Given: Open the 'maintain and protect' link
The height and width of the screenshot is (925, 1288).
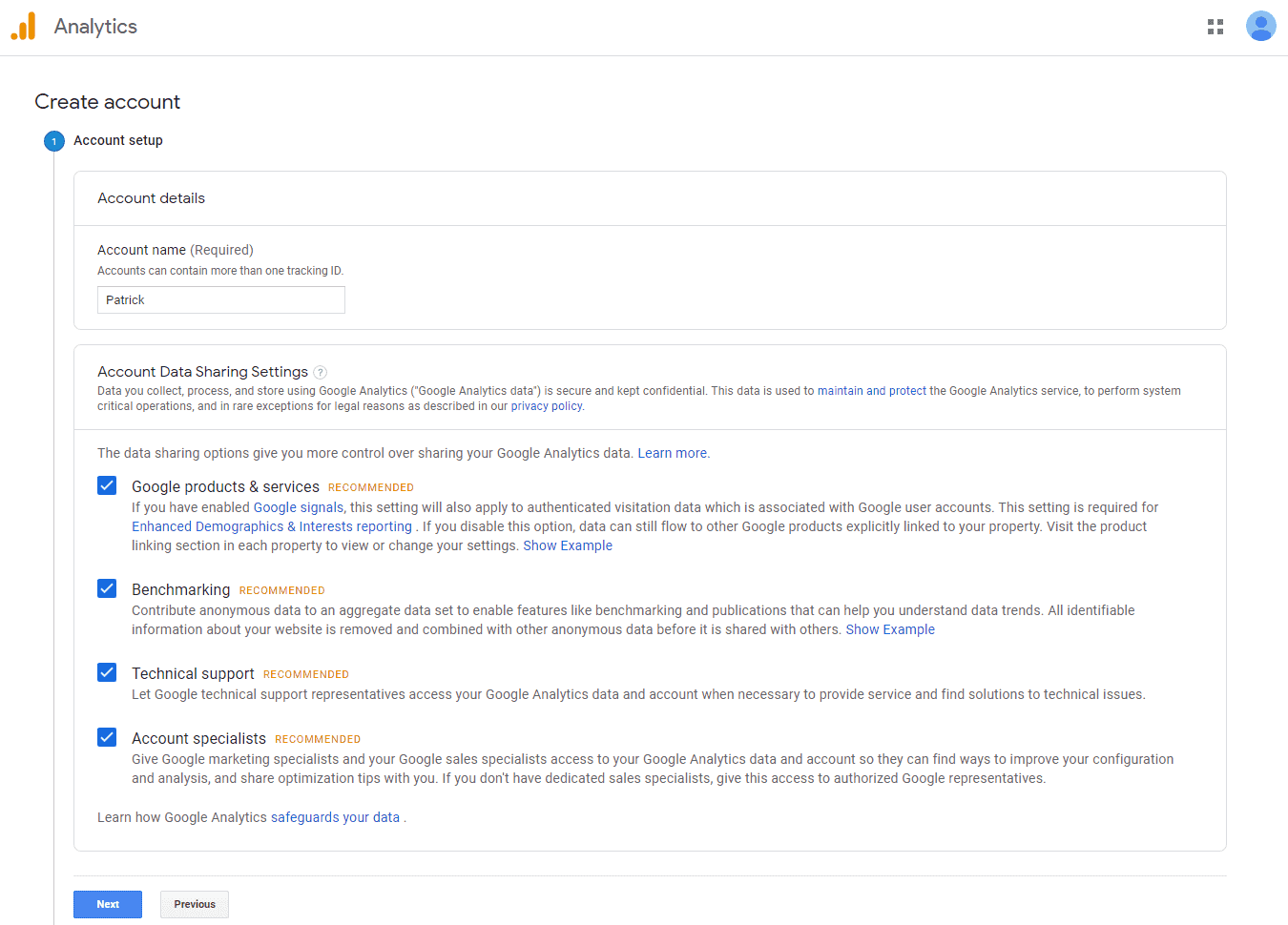Looking at the screenshot, I should coord(872,391).
